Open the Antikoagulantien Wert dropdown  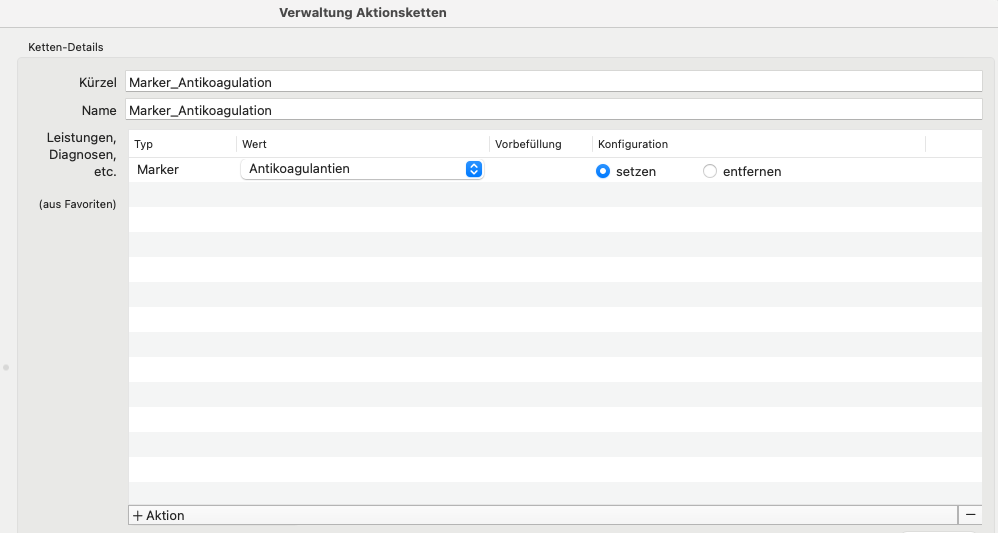362,169
